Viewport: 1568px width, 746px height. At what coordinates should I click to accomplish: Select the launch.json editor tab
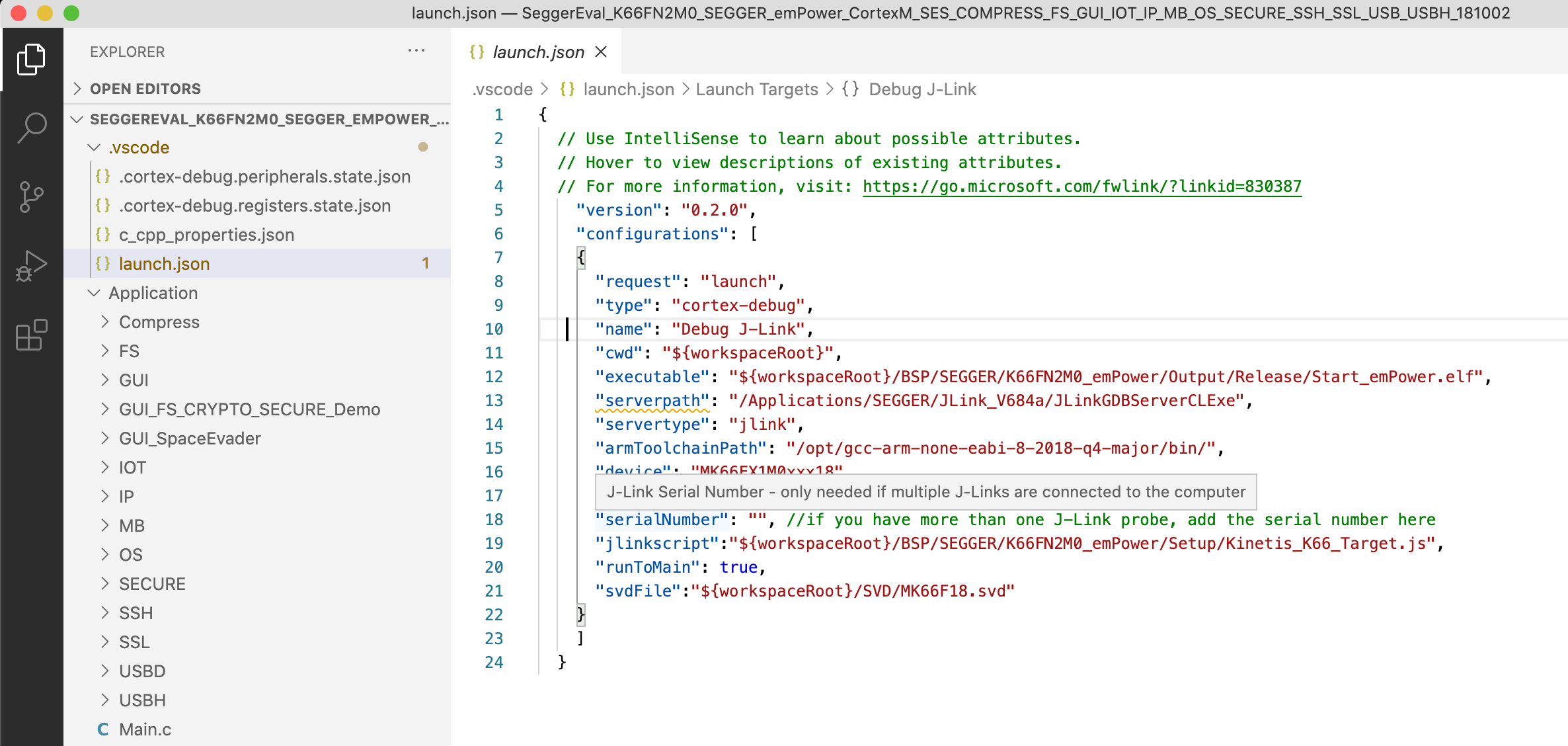(536, 52)
